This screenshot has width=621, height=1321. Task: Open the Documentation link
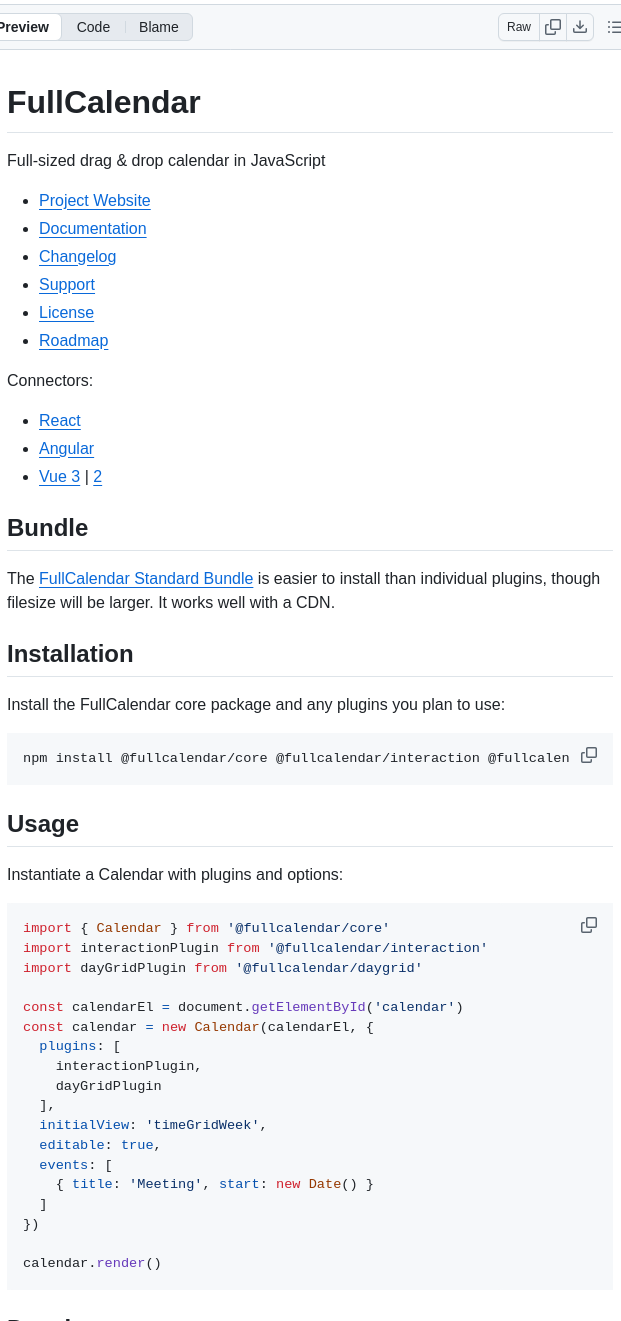pyautogui.click(x=93, y=229)
